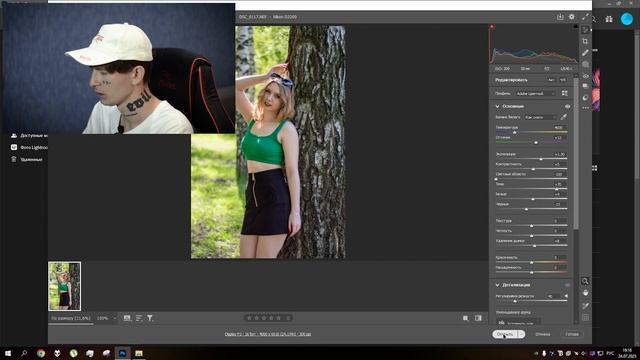The height and width of the screenshot is (360, 640).
Task: Select the Hand pan tool
Action: point(585,293)
